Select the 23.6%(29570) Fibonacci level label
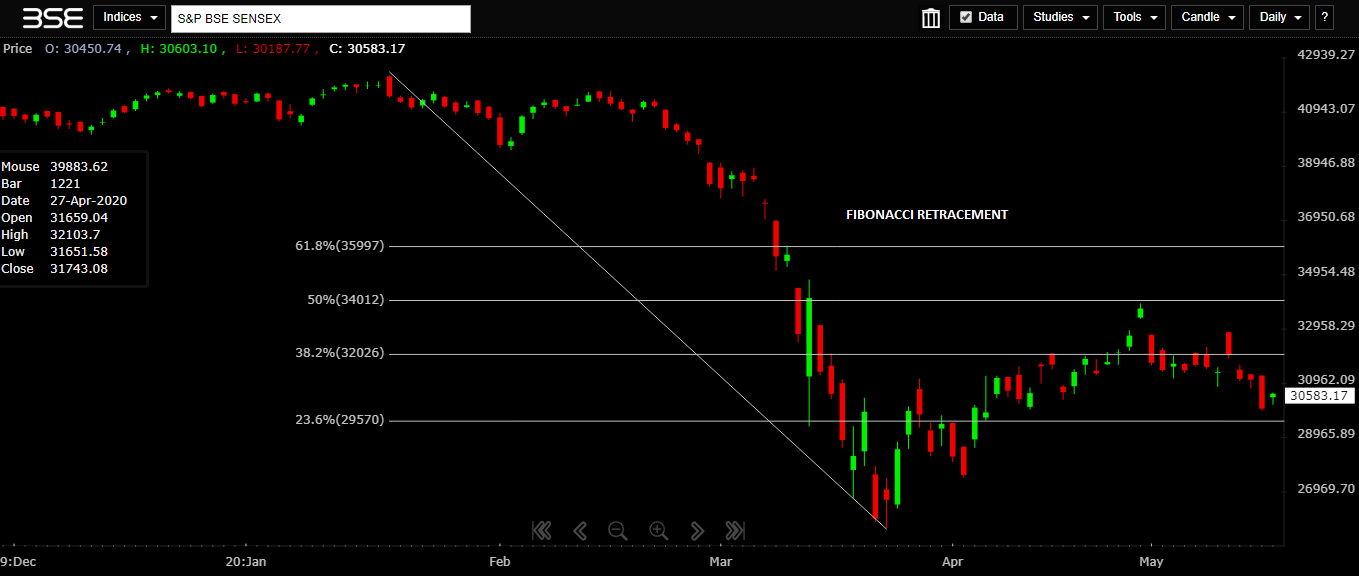This screenshot has height=576, width=1359. click(x=339, y=420)
